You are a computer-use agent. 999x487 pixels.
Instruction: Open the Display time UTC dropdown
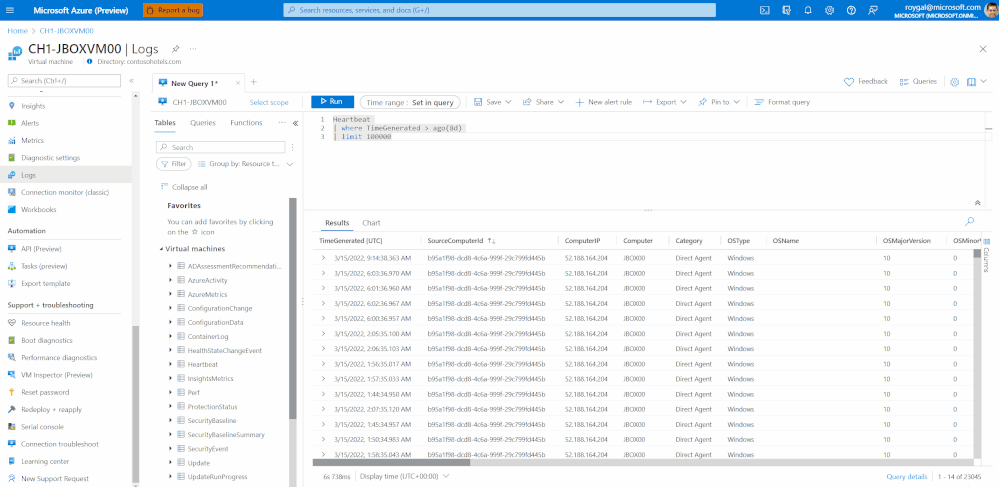pyautogui.click(x=405, y=476)
